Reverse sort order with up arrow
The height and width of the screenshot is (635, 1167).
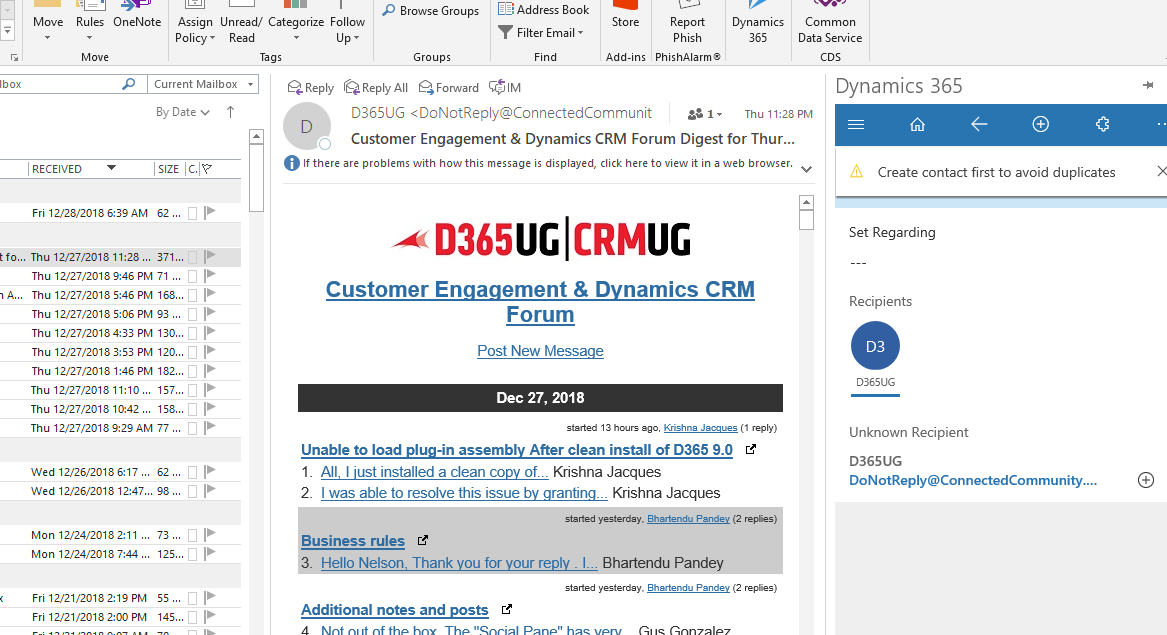[231, 112]
